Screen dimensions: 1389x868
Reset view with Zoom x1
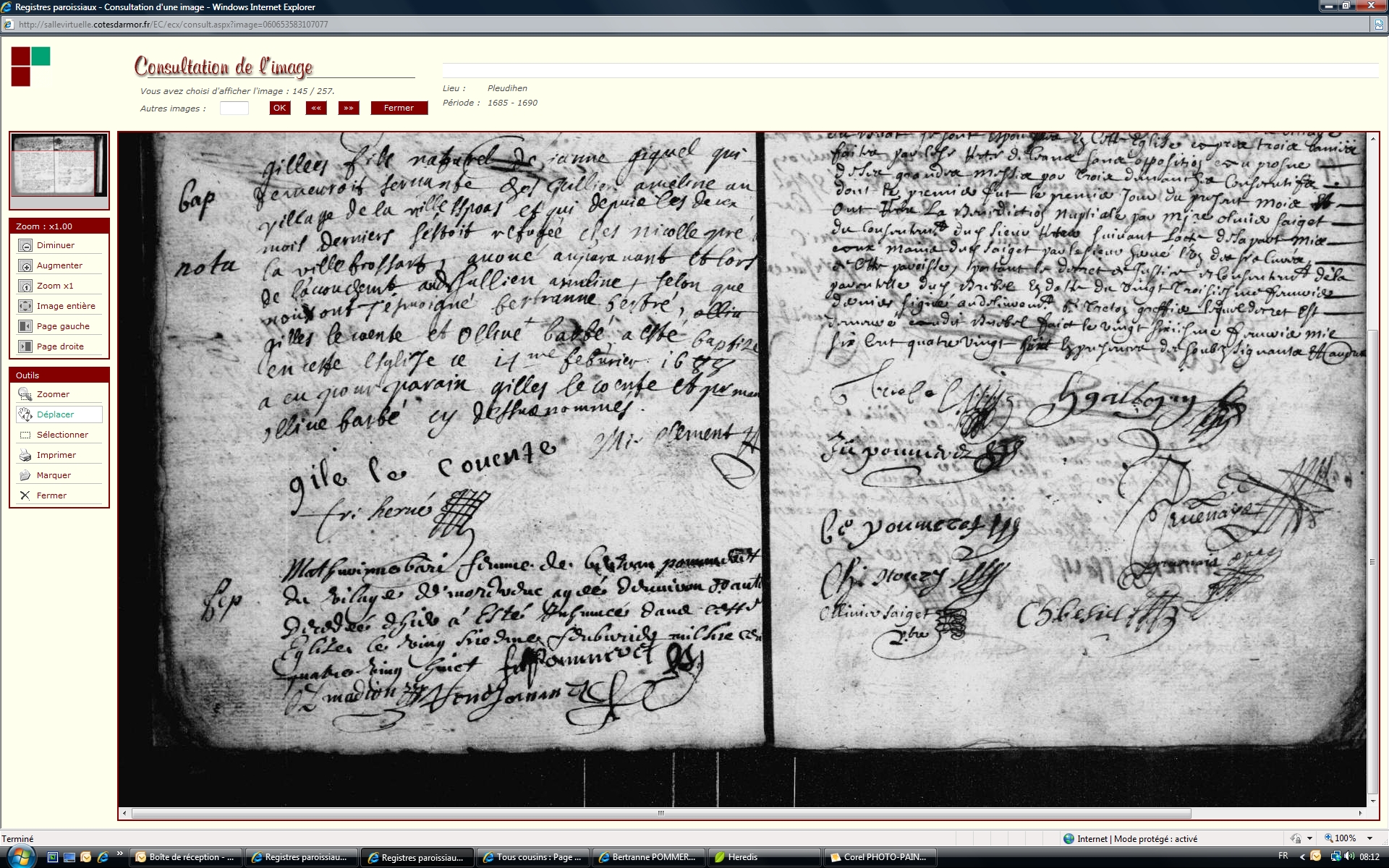[25, 286]
